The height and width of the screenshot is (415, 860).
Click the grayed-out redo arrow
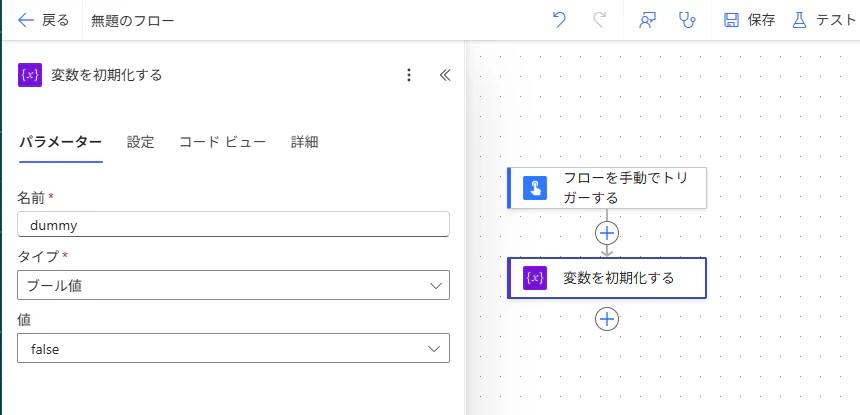coord(599,21)
